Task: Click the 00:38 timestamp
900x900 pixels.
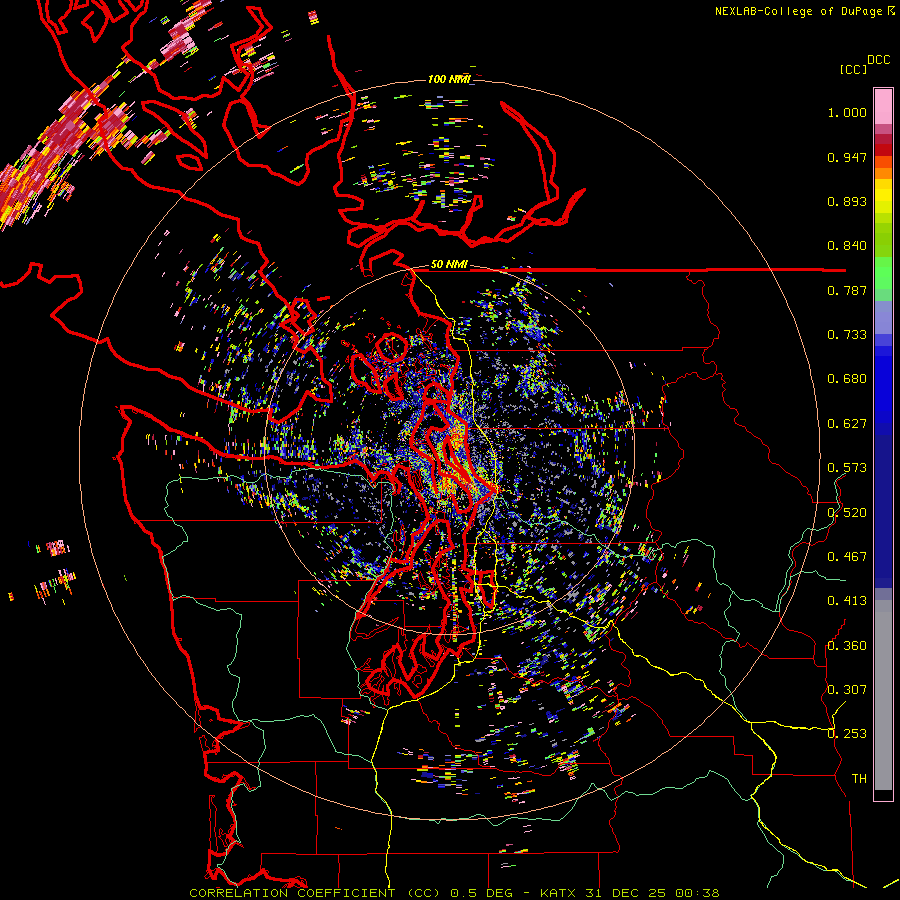Action: 697,893
